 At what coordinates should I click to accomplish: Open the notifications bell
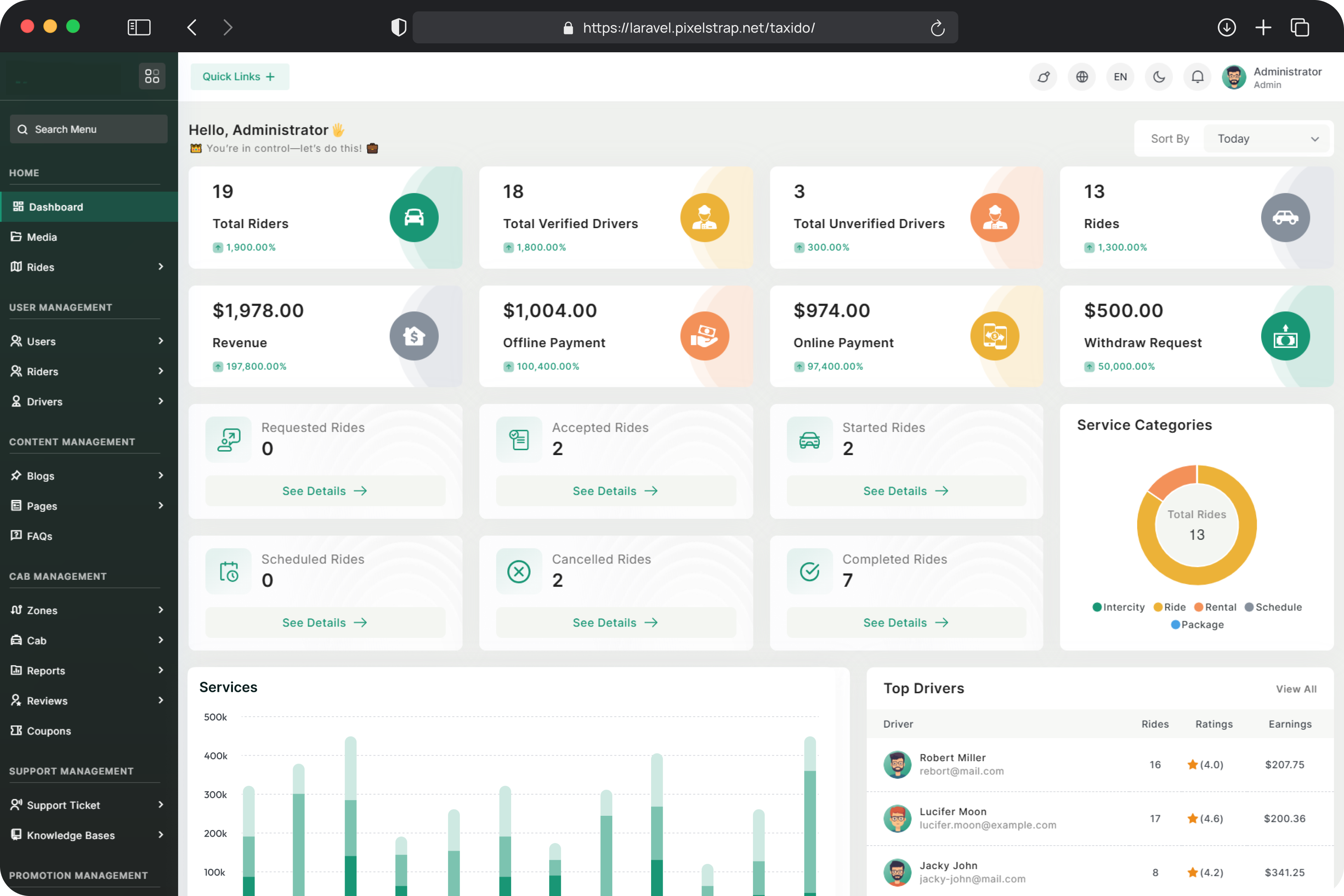tap(1197, 77)
